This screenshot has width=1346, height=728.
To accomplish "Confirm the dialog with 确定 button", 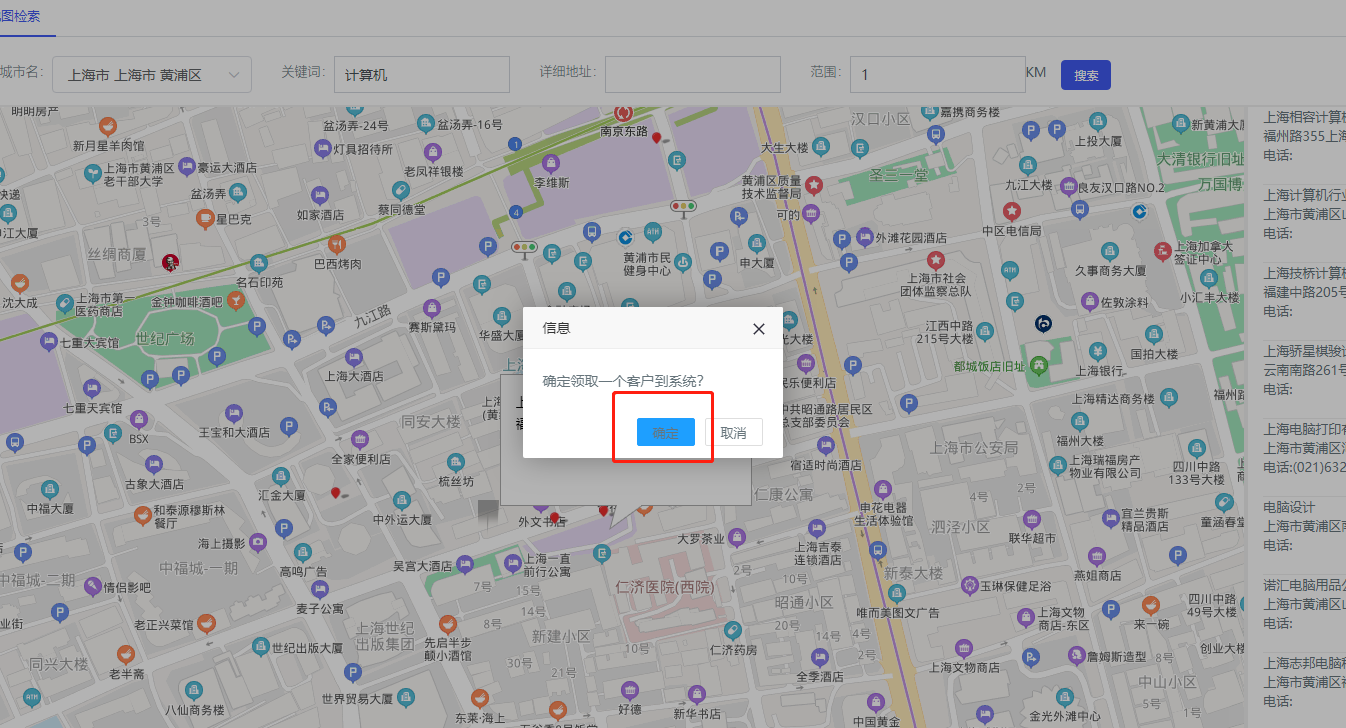I will 665,432.
